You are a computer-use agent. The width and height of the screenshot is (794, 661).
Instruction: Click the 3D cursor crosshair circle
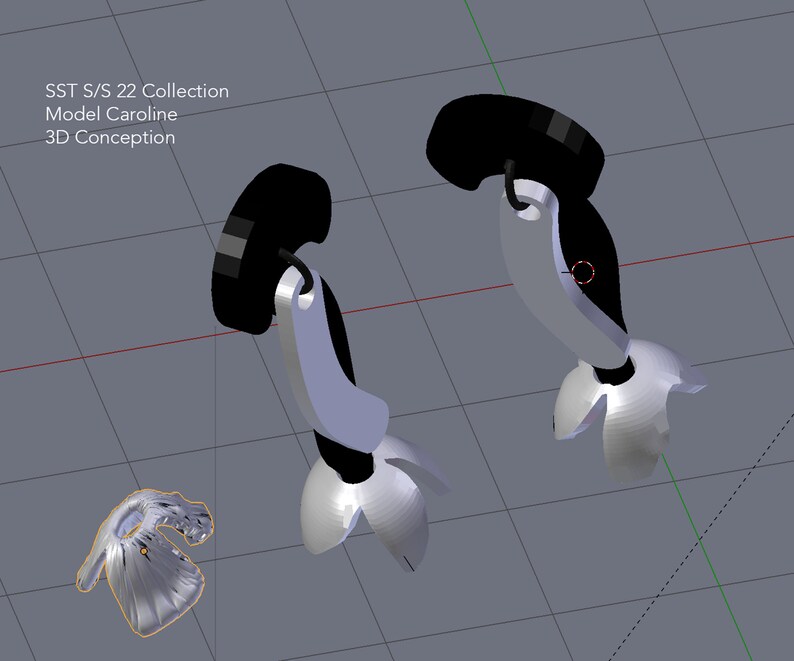coord(582,273)
